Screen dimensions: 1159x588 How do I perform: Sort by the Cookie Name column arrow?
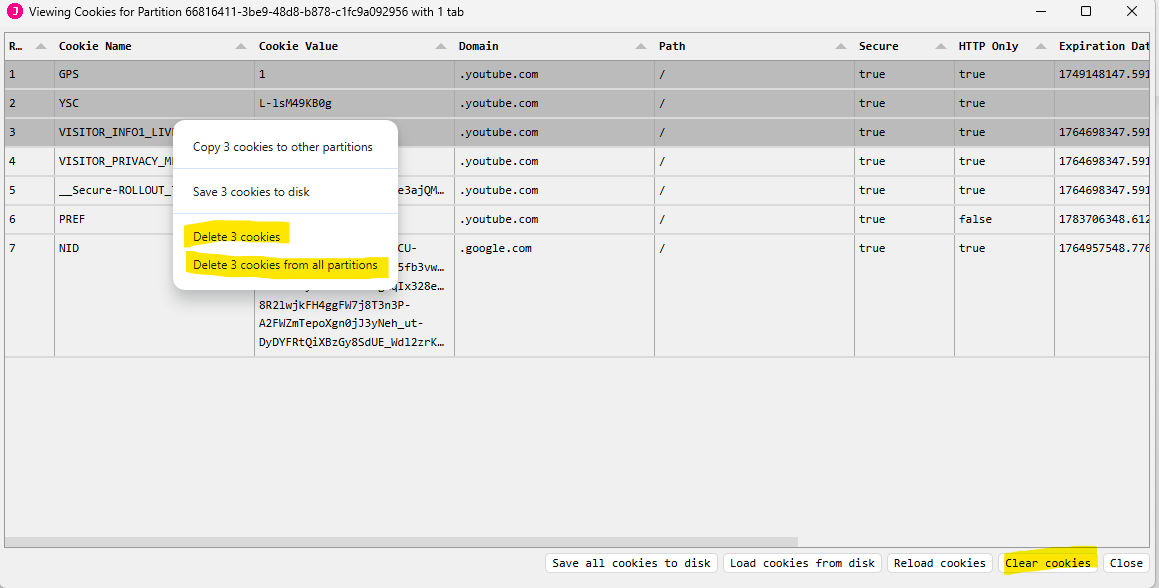coord(241,46)
